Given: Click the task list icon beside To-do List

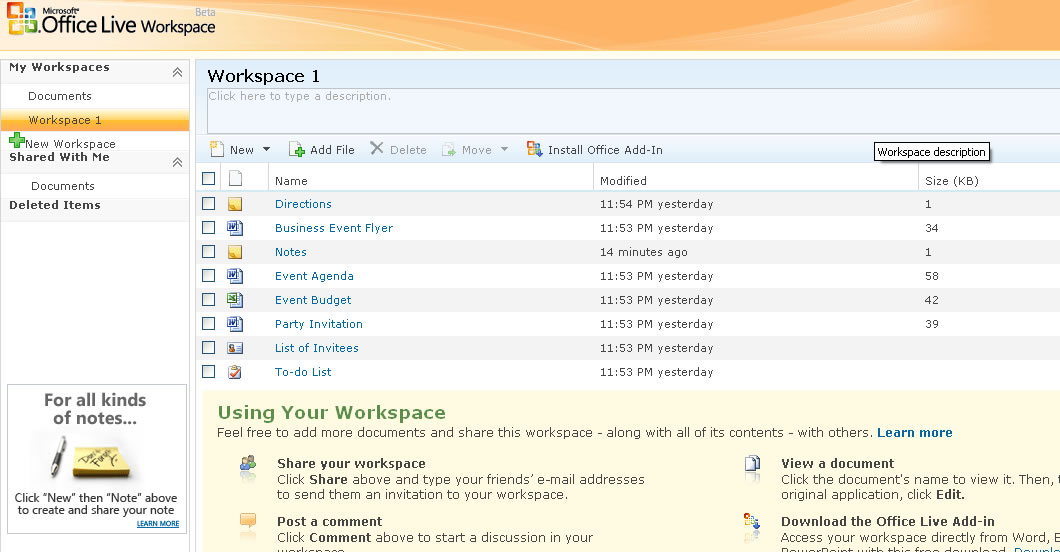Looking at the screenshot, I should [235, 372].
